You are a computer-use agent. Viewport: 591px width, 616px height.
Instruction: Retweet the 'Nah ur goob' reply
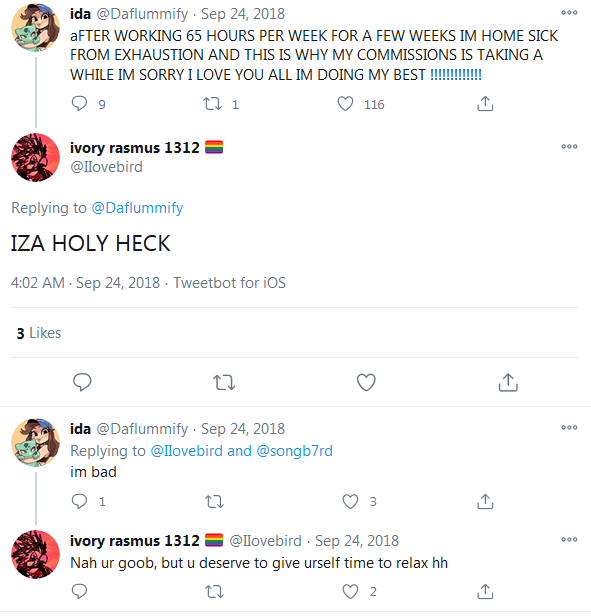tap(215, 592)
